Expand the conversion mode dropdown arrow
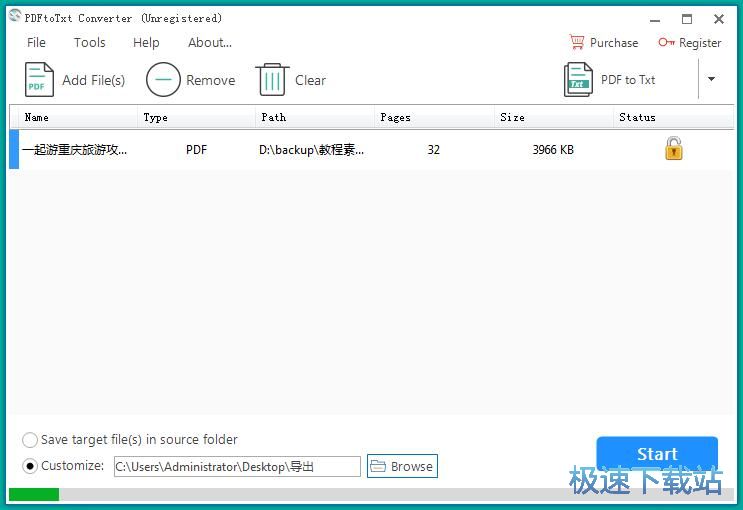This screenshot has width=743, height=510. (x=711, y=79)
